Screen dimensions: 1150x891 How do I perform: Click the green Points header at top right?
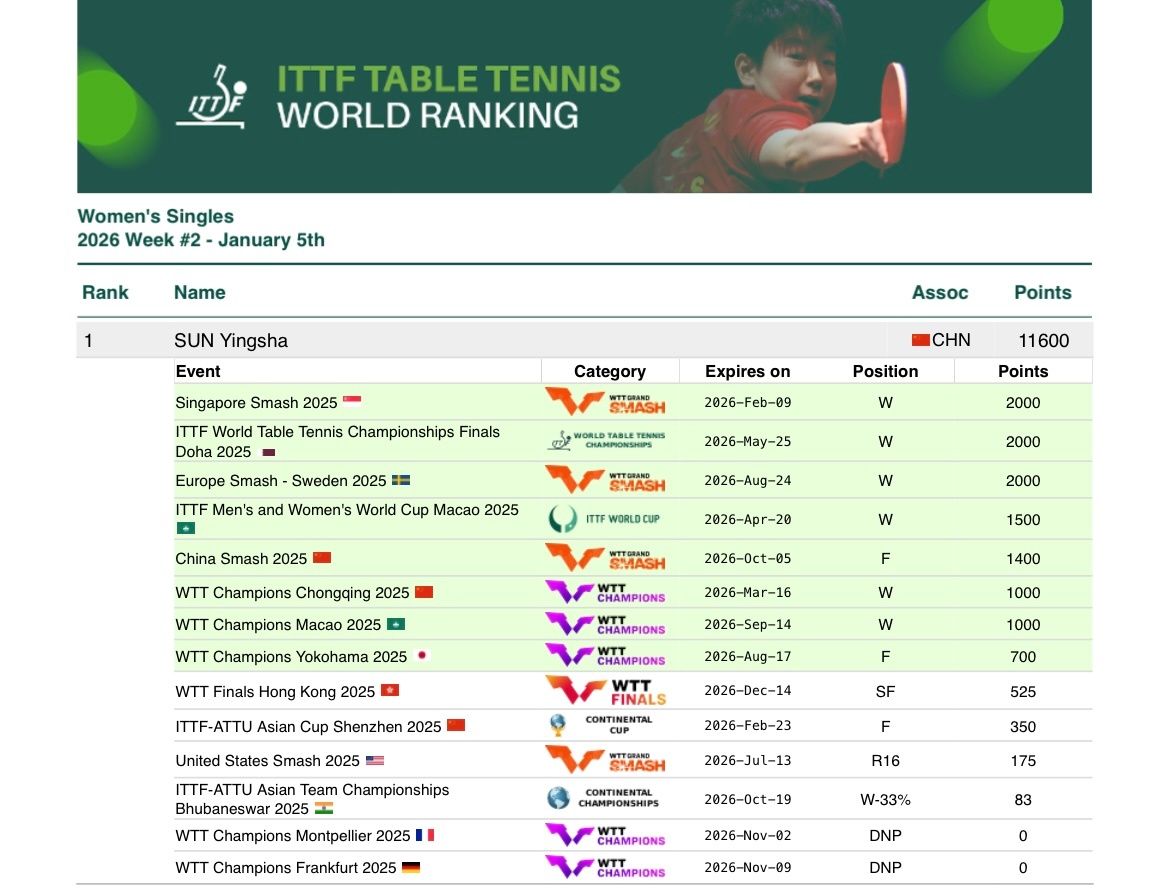(1042, 293)
